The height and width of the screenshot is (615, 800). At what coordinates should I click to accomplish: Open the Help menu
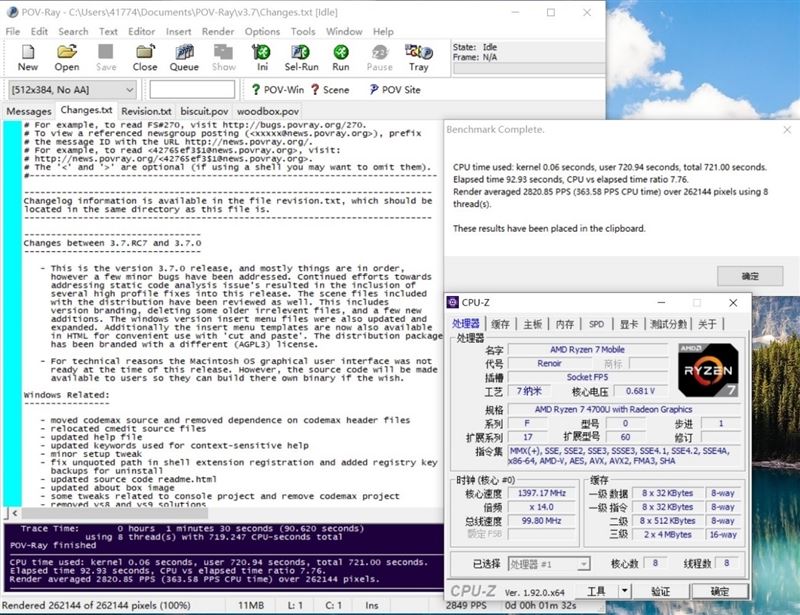coord(383,32)
